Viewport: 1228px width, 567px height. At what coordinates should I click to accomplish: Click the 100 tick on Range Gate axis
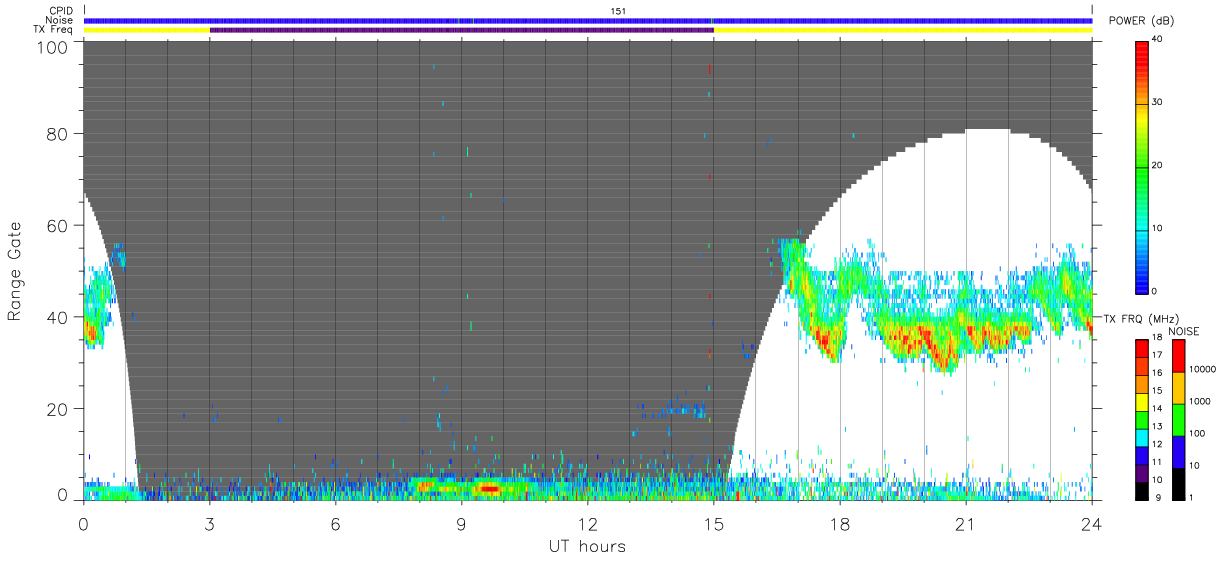tap(54, 46)
